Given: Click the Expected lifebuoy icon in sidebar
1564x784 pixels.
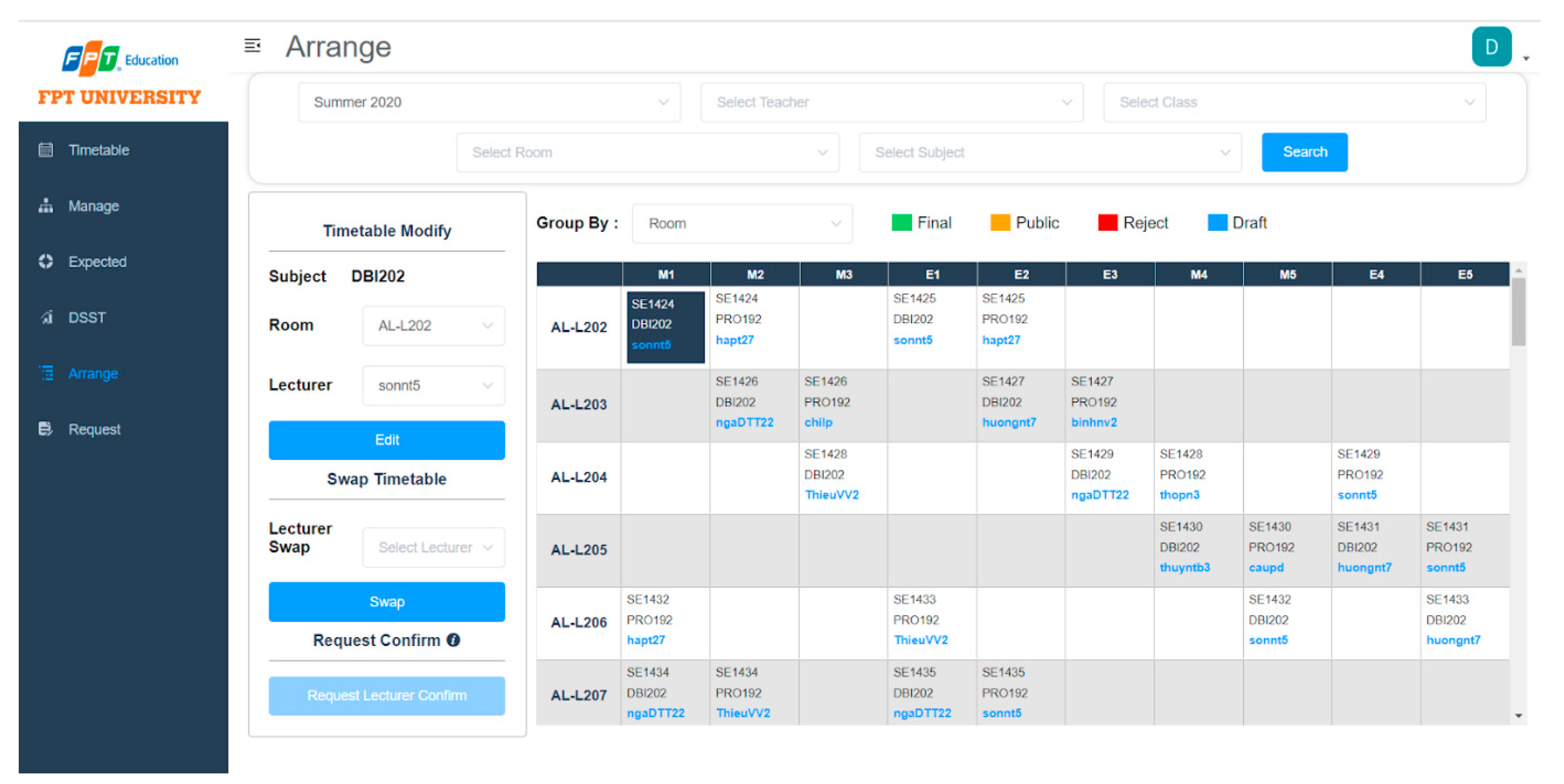Looking at the screenshot, I should pos(46,261).
